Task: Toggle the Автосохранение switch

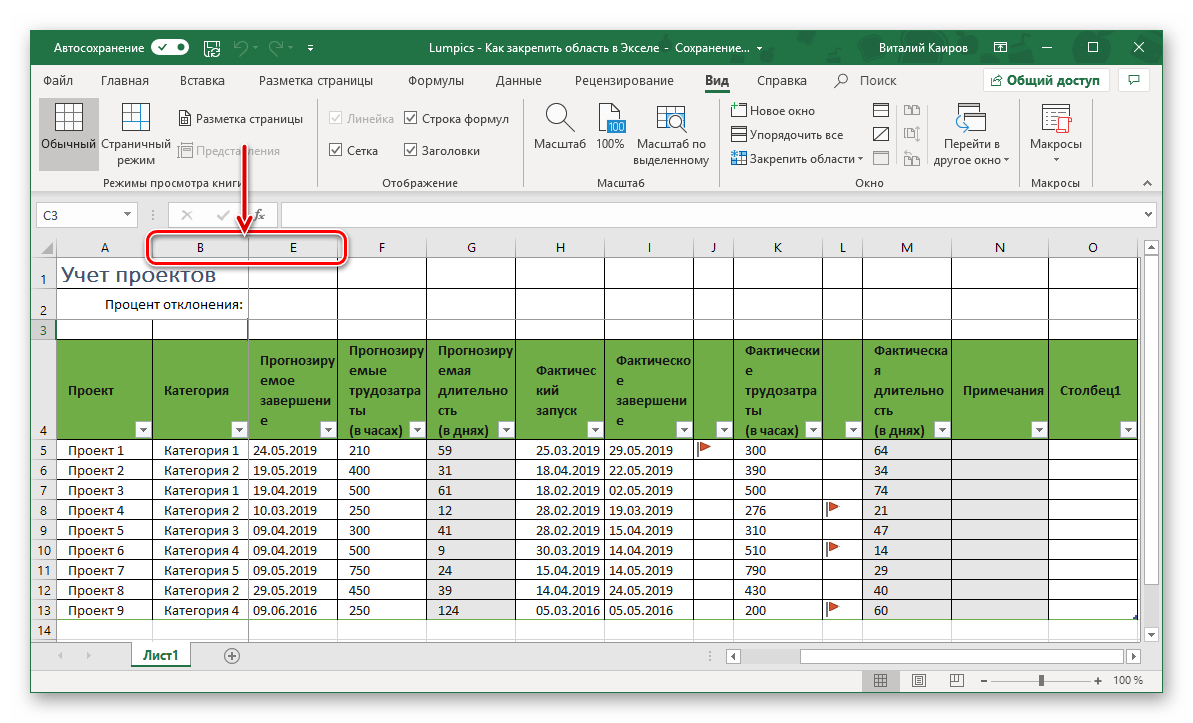Action: [170, 47]
